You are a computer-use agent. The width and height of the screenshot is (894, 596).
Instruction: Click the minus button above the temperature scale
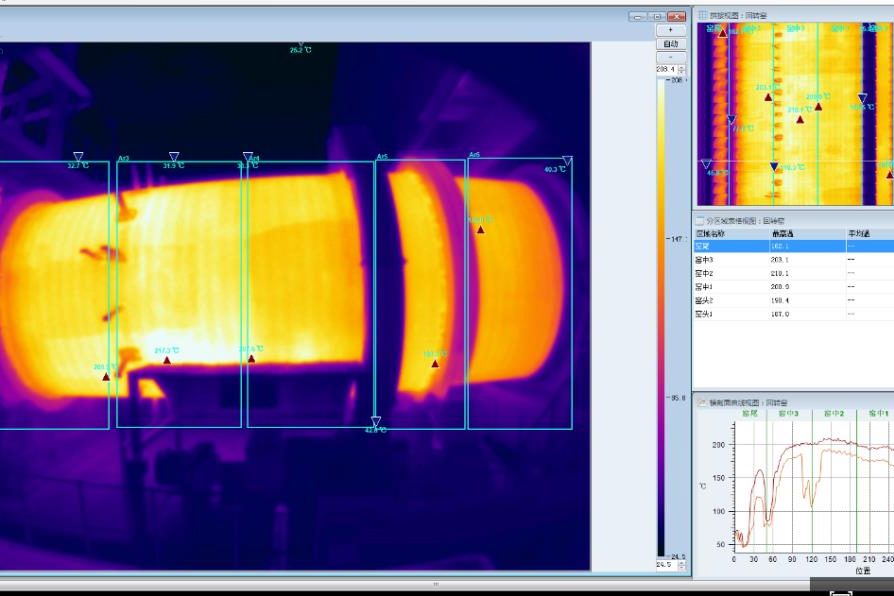(x=670, y=57)
